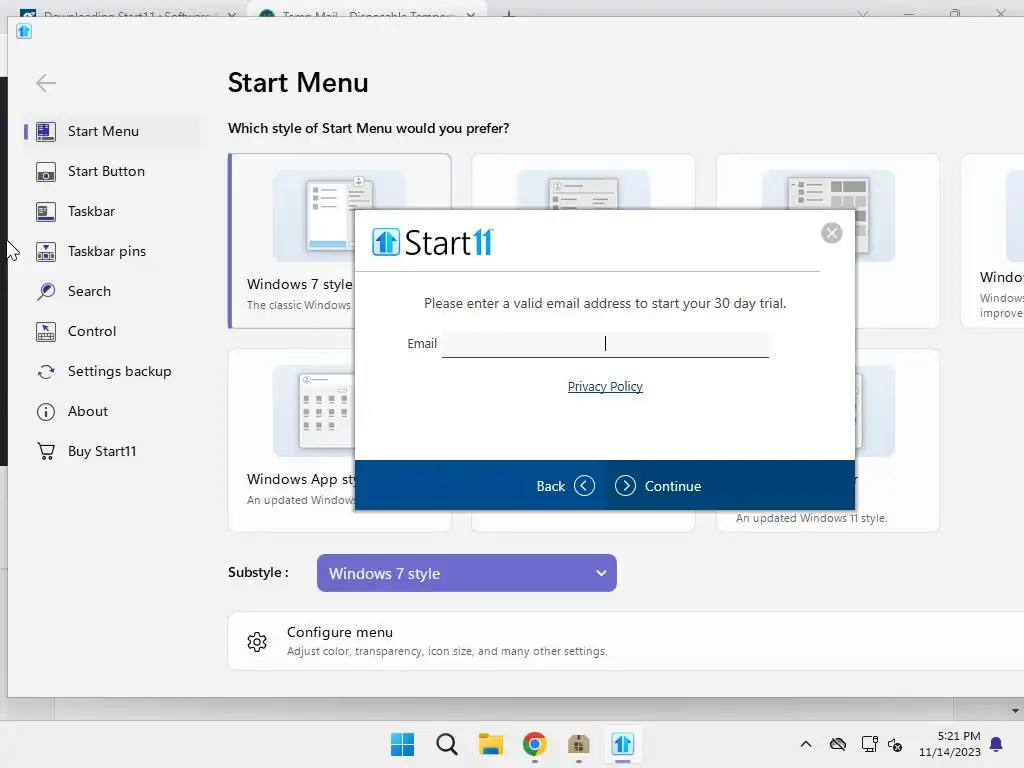
Task: Click the Settings backup sync icon
Action: [x=46, y=372]
